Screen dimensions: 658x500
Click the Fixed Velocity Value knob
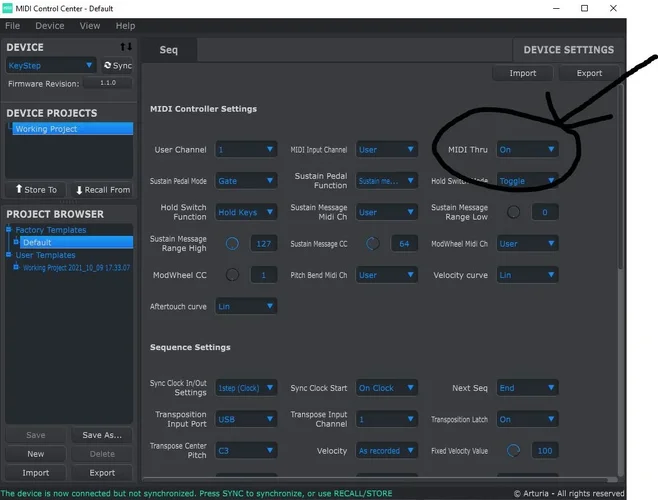click(x=513, y=451)
